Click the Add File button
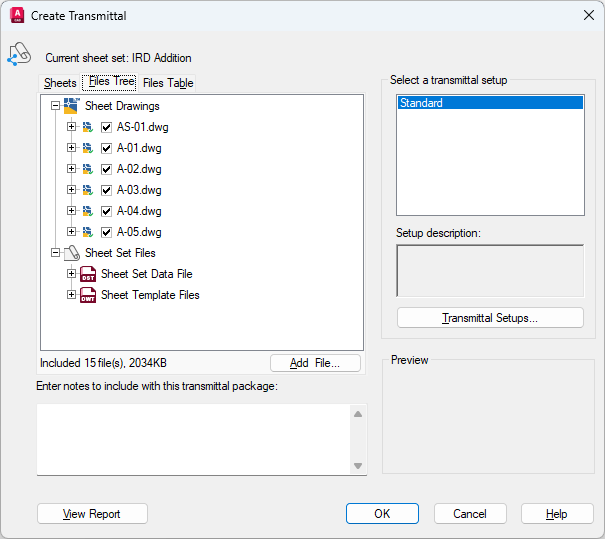Image resolution: width=605 pixels, height=539 pixels. tap(314, 363)
